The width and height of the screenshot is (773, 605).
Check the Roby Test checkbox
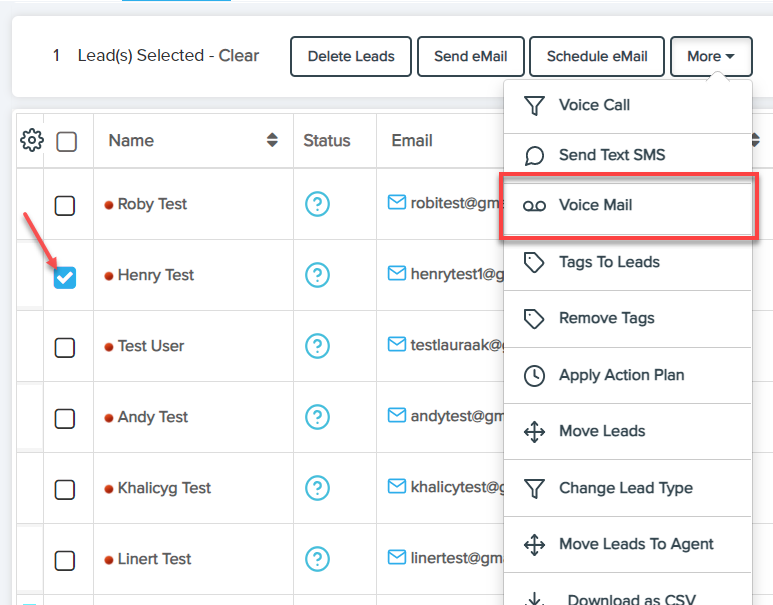click(x=65, y=205)
